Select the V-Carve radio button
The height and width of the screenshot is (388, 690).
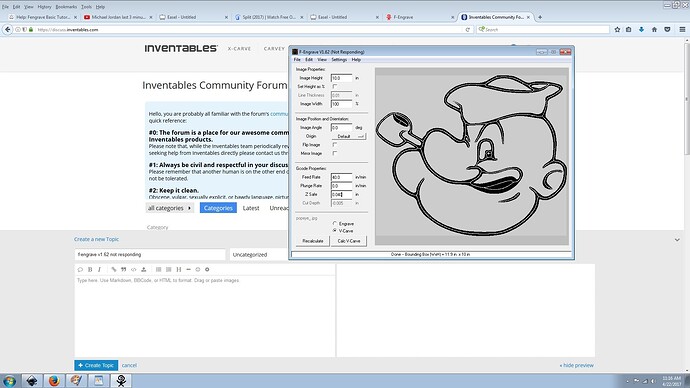[335, 231]
